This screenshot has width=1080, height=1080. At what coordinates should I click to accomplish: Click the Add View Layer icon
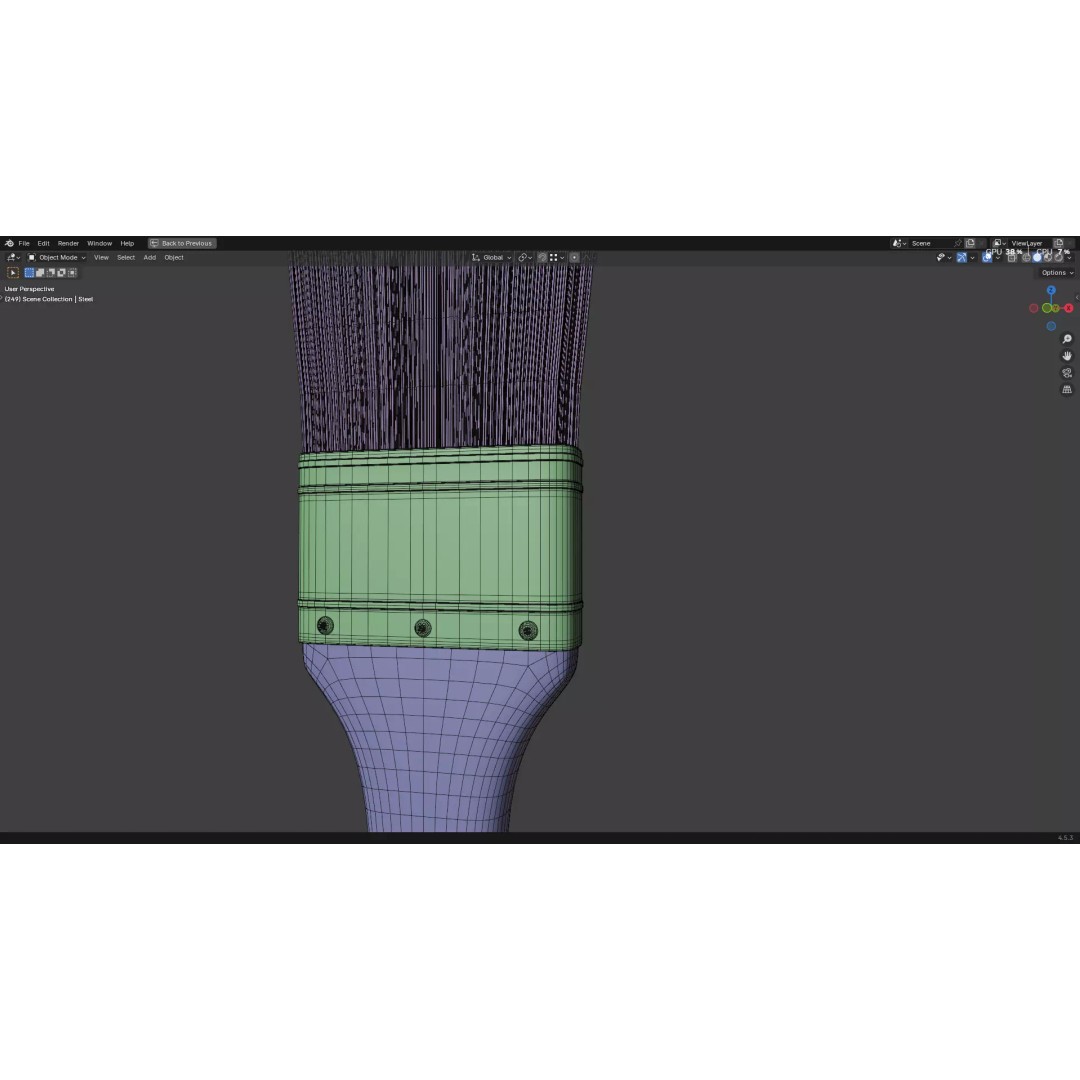coord(1059,243)
